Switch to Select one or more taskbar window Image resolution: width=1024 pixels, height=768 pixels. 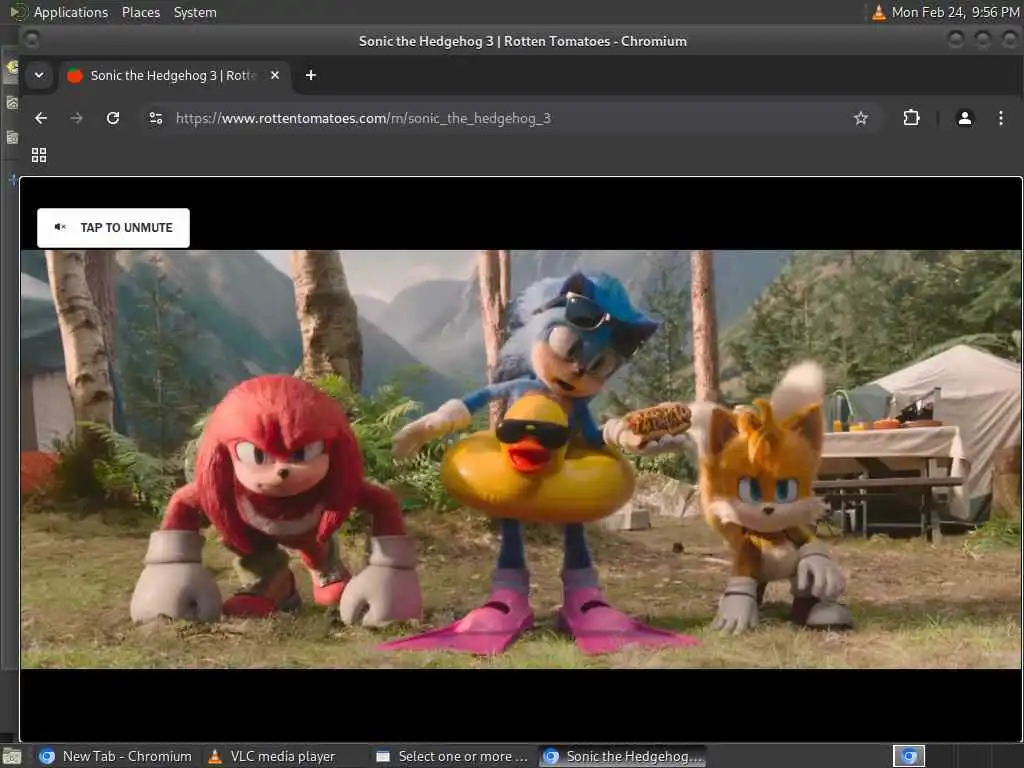coord(453,756)
